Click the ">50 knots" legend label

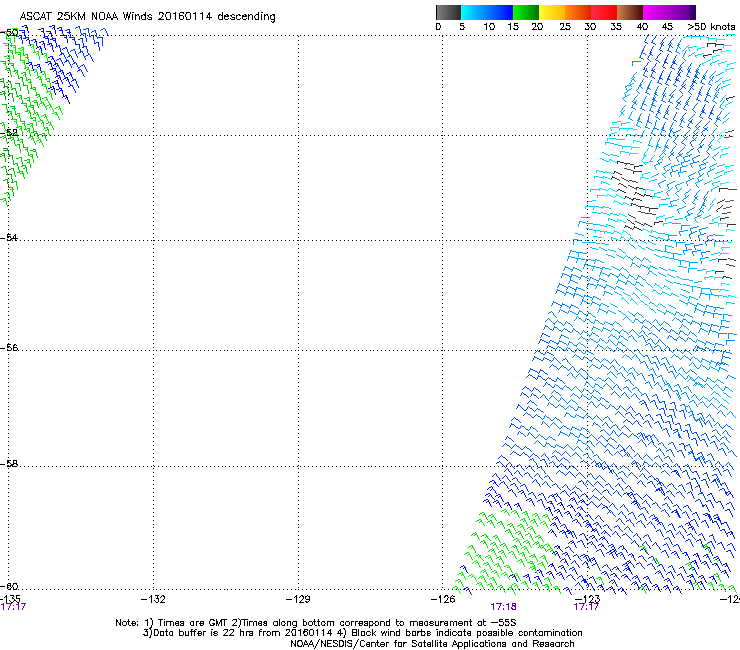pos(711,26)
